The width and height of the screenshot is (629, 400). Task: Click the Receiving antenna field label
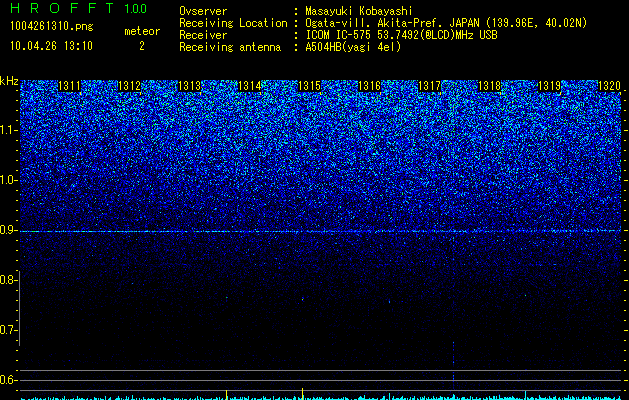230,47
